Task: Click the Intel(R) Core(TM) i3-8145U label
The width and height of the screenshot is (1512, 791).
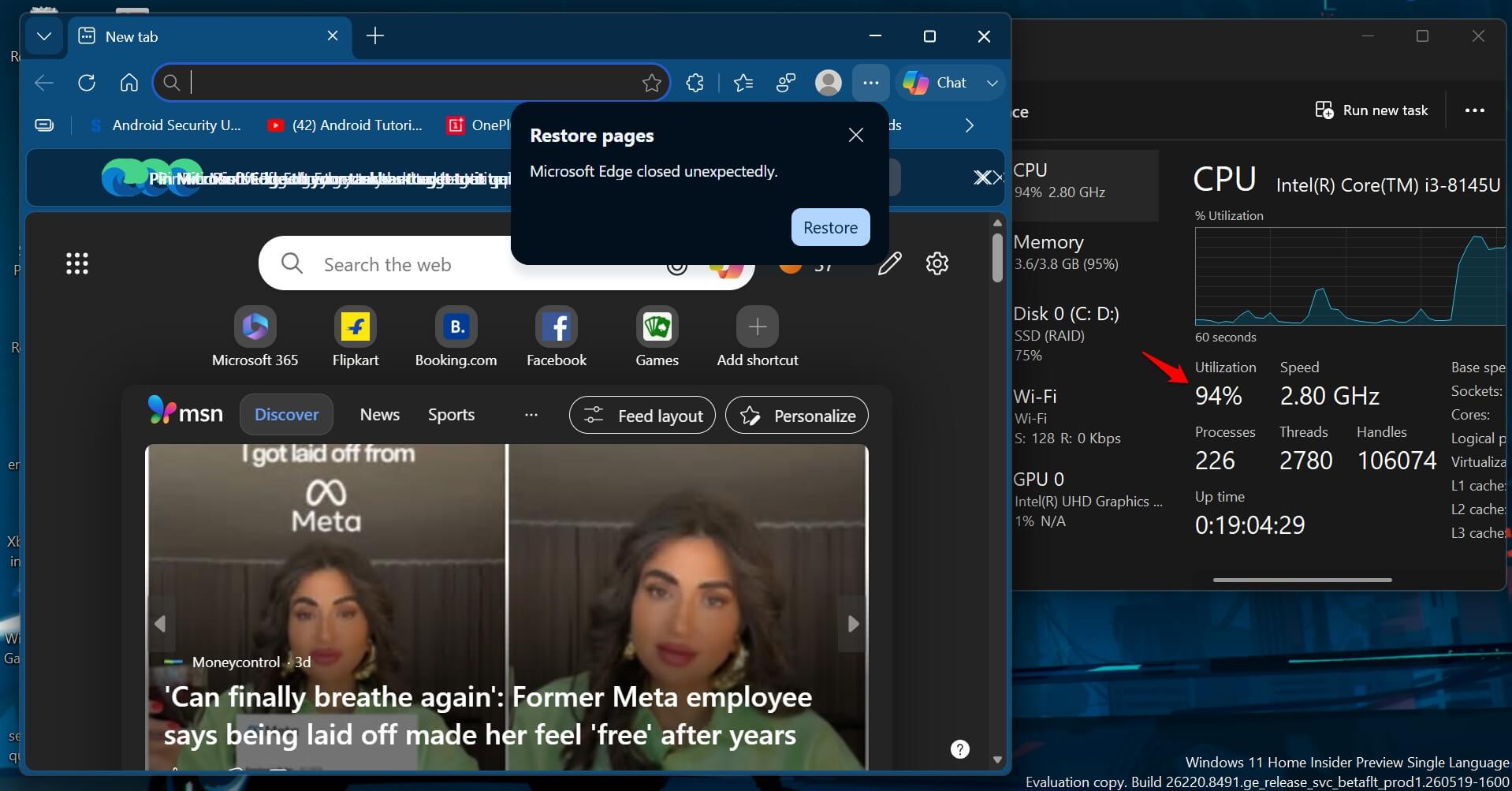Action: pyautogui.click(x=1387, y=185)
